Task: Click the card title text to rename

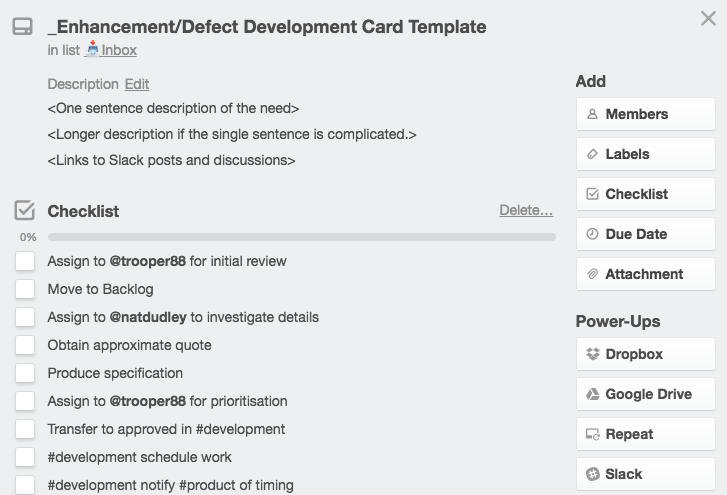Action: coord(267,27)
